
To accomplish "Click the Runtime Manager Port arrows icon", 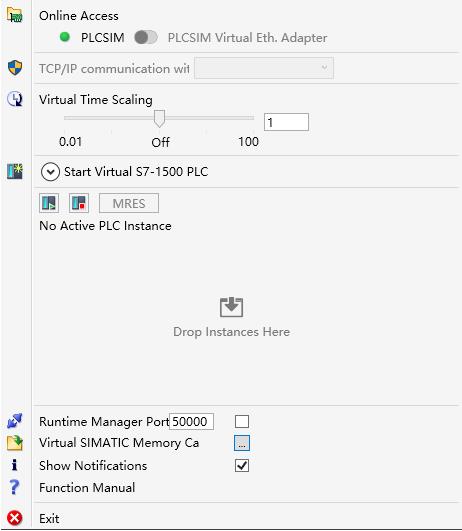I will (15, 421).
